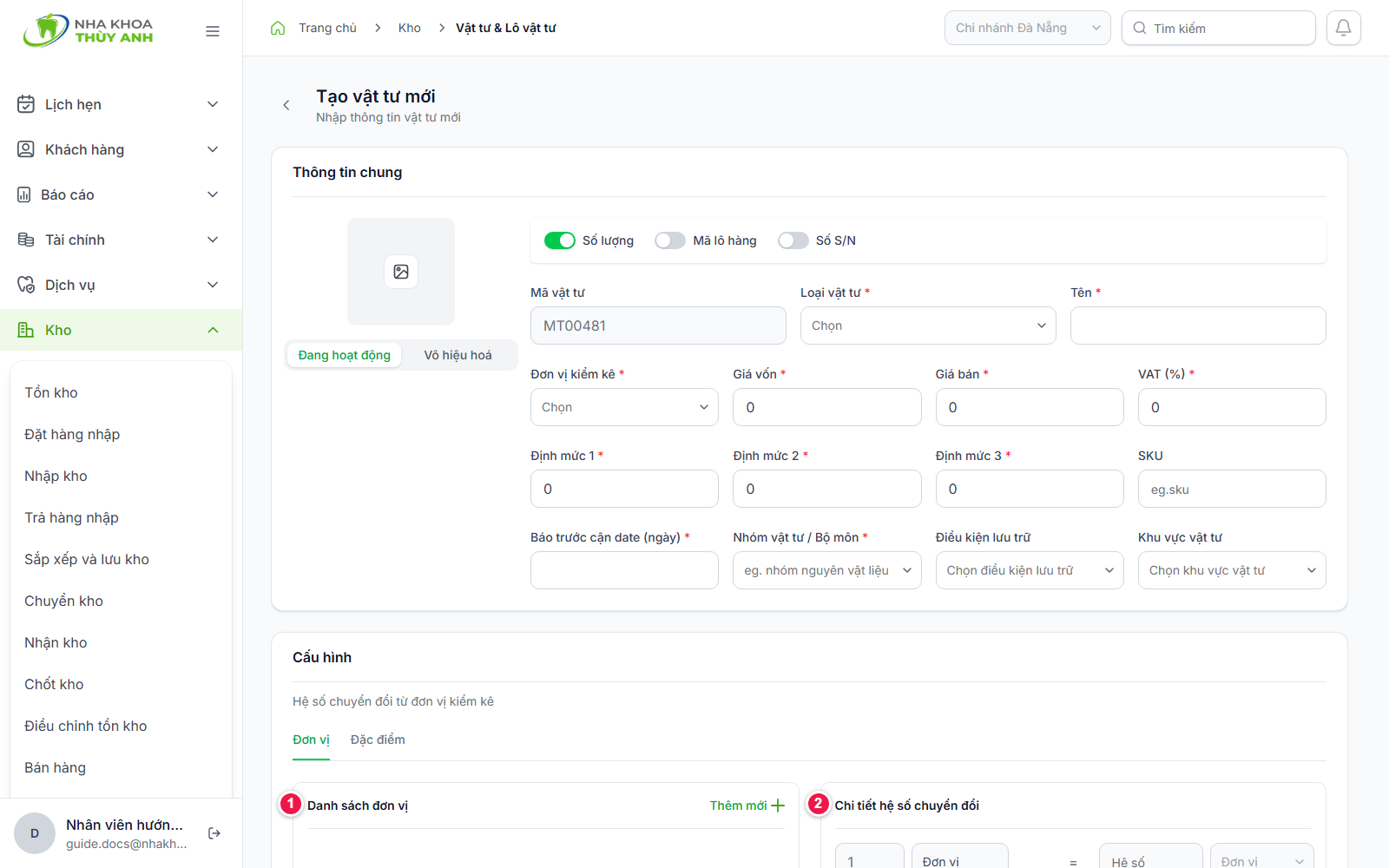Viewport: 1389px width, 868px height.
Task: Open Tồn kho in sidebar
Action: pos(121,392)
